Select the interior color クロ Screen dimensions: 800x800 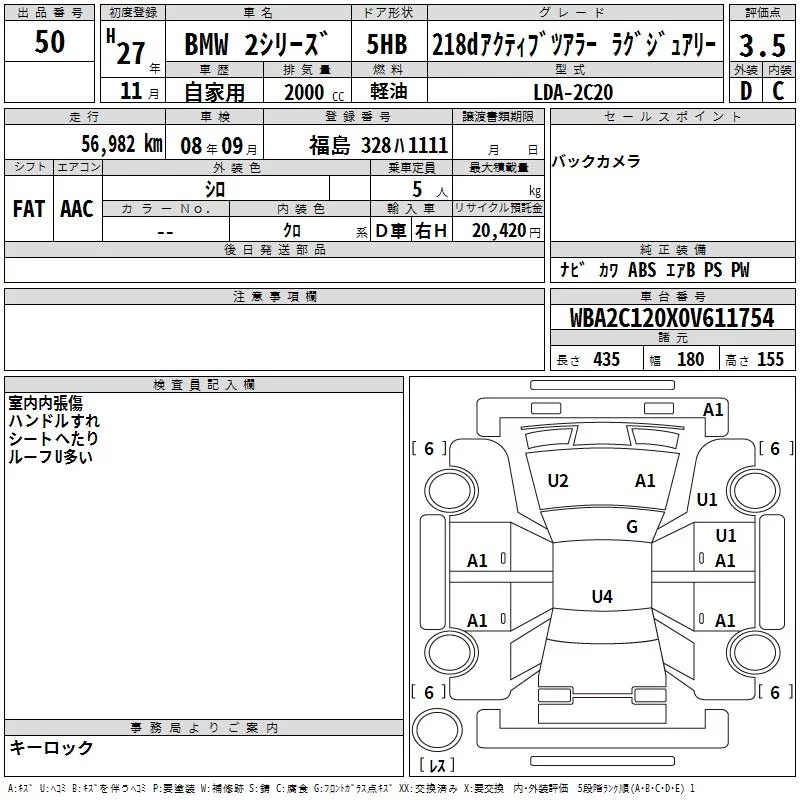[x=292, y=231]
